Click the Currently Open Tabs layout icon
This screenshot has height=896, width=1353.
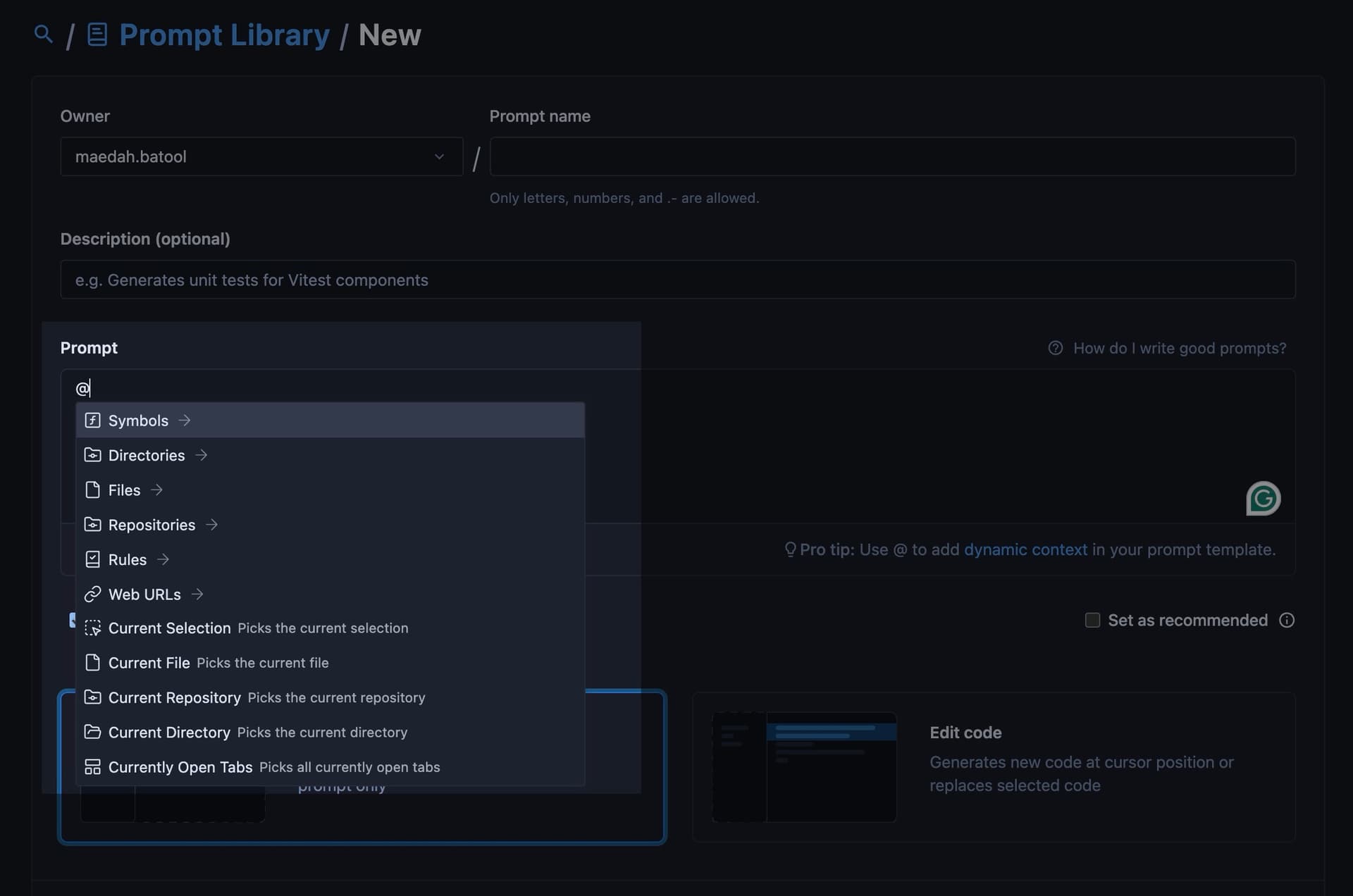(x=92, y=767)
